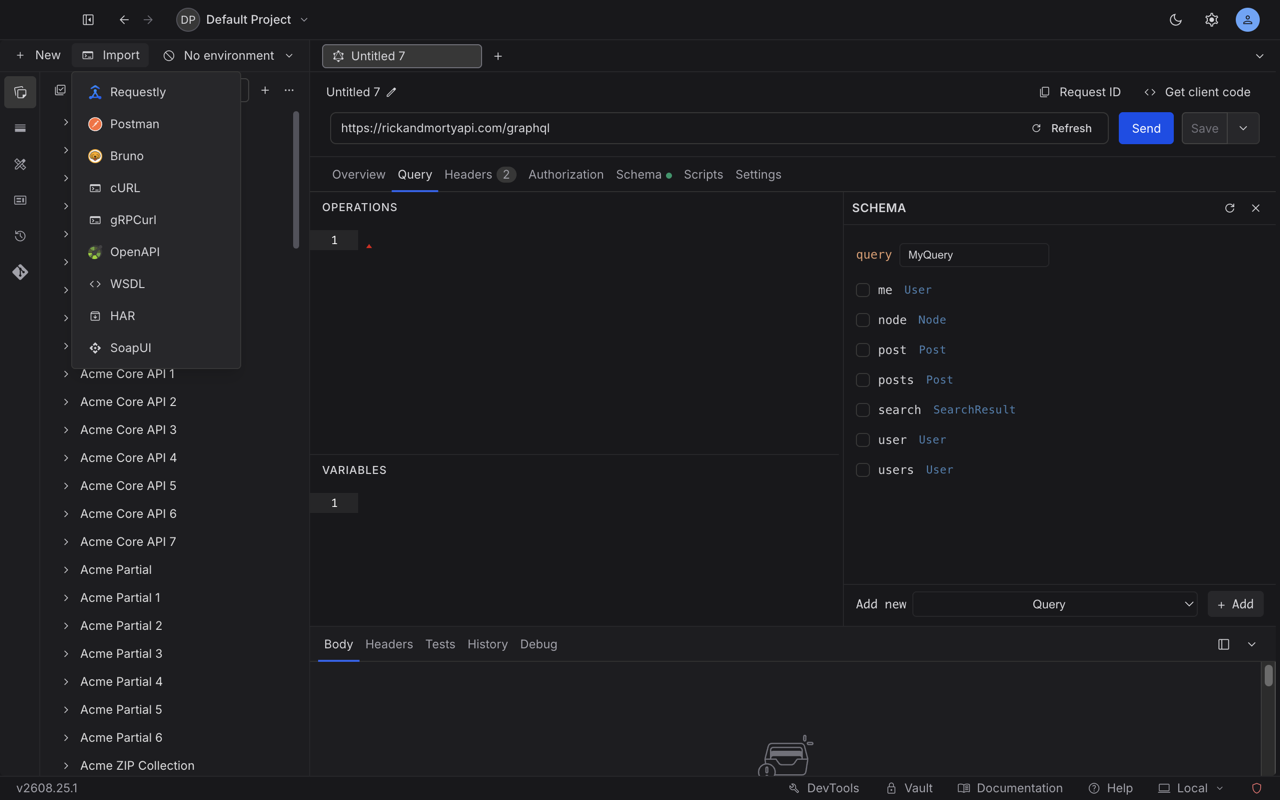This screenshot has height=800, width=1280.
Task: Open the Local workspace dropdown
Action: 1191,788
